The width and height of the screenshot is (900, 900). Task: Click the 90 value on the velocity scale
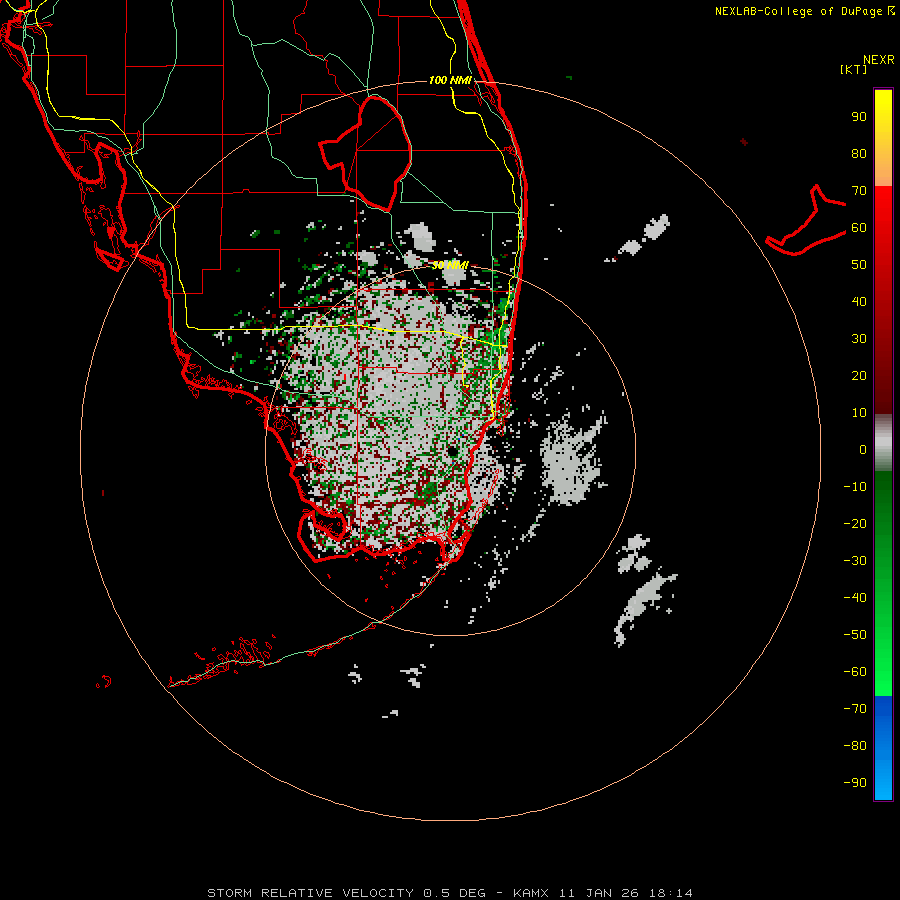coord(859,117)
